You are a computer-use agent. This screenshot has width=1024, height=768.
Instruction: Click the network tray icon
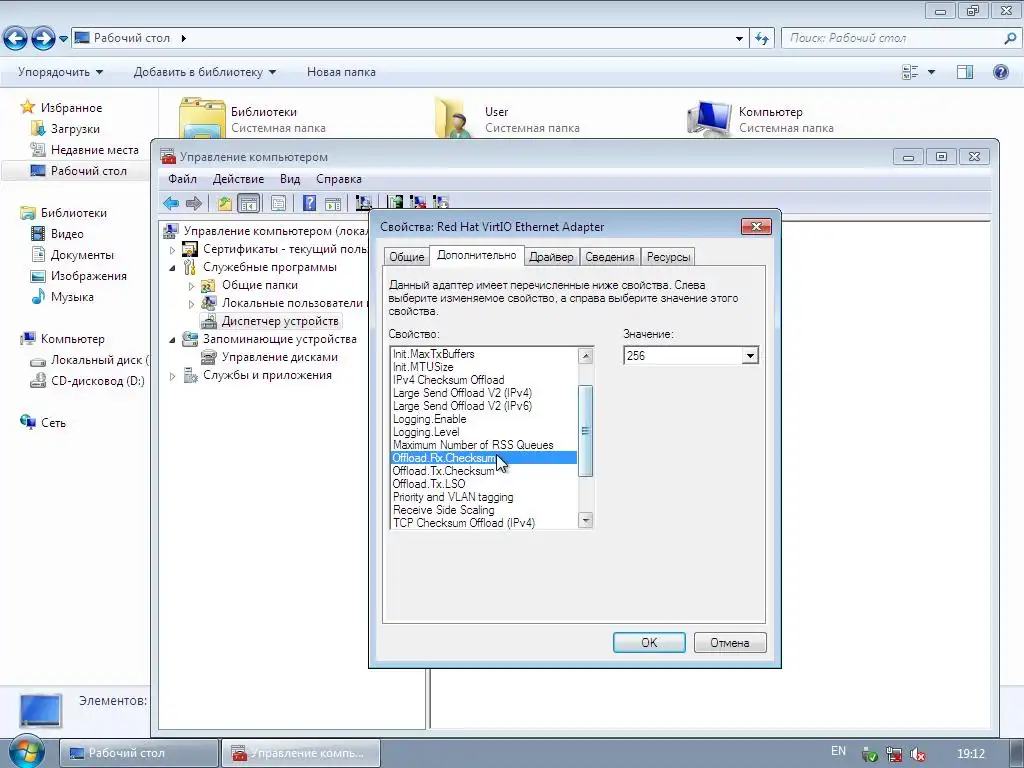coord(893,754)
